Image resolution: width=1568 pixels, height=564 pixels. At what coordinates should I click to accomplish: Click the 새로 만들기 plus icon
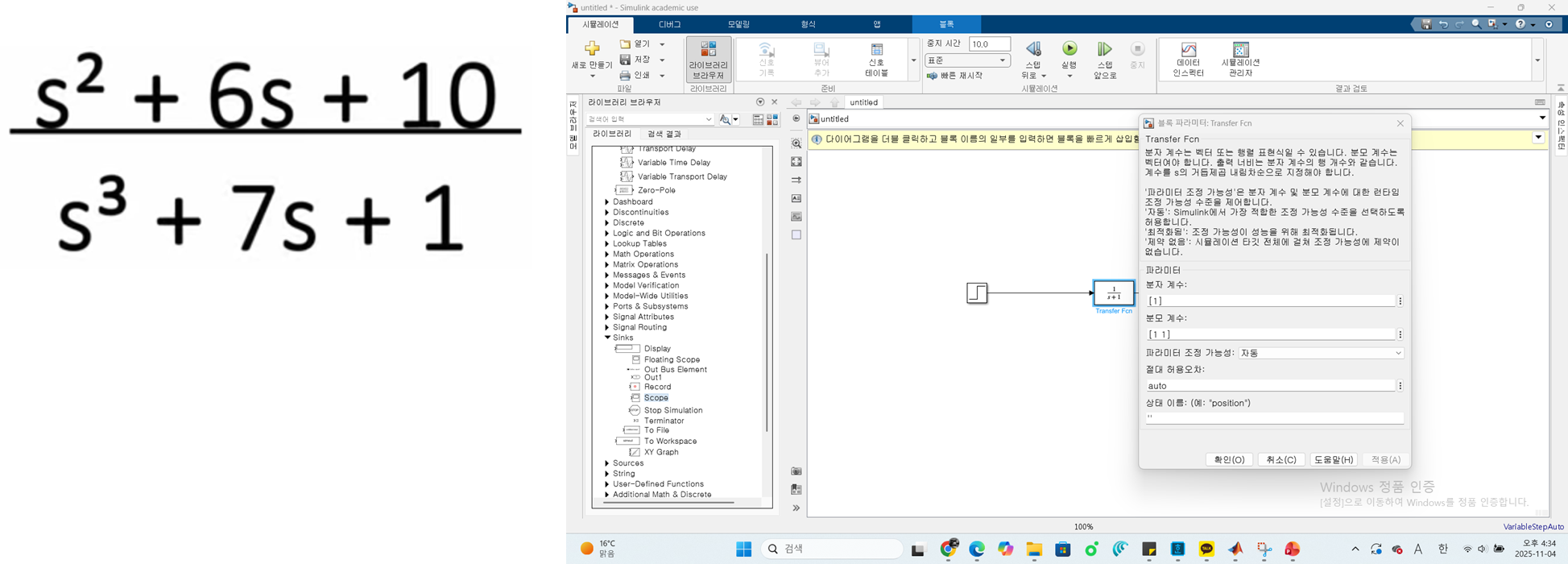(x=592, y=48)
